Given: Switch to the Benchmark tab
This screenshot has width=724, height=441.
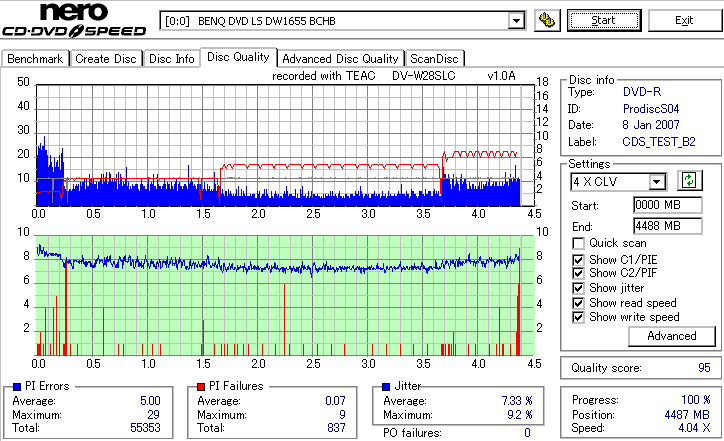Looking at the screenshot, I should click(35, 59).
